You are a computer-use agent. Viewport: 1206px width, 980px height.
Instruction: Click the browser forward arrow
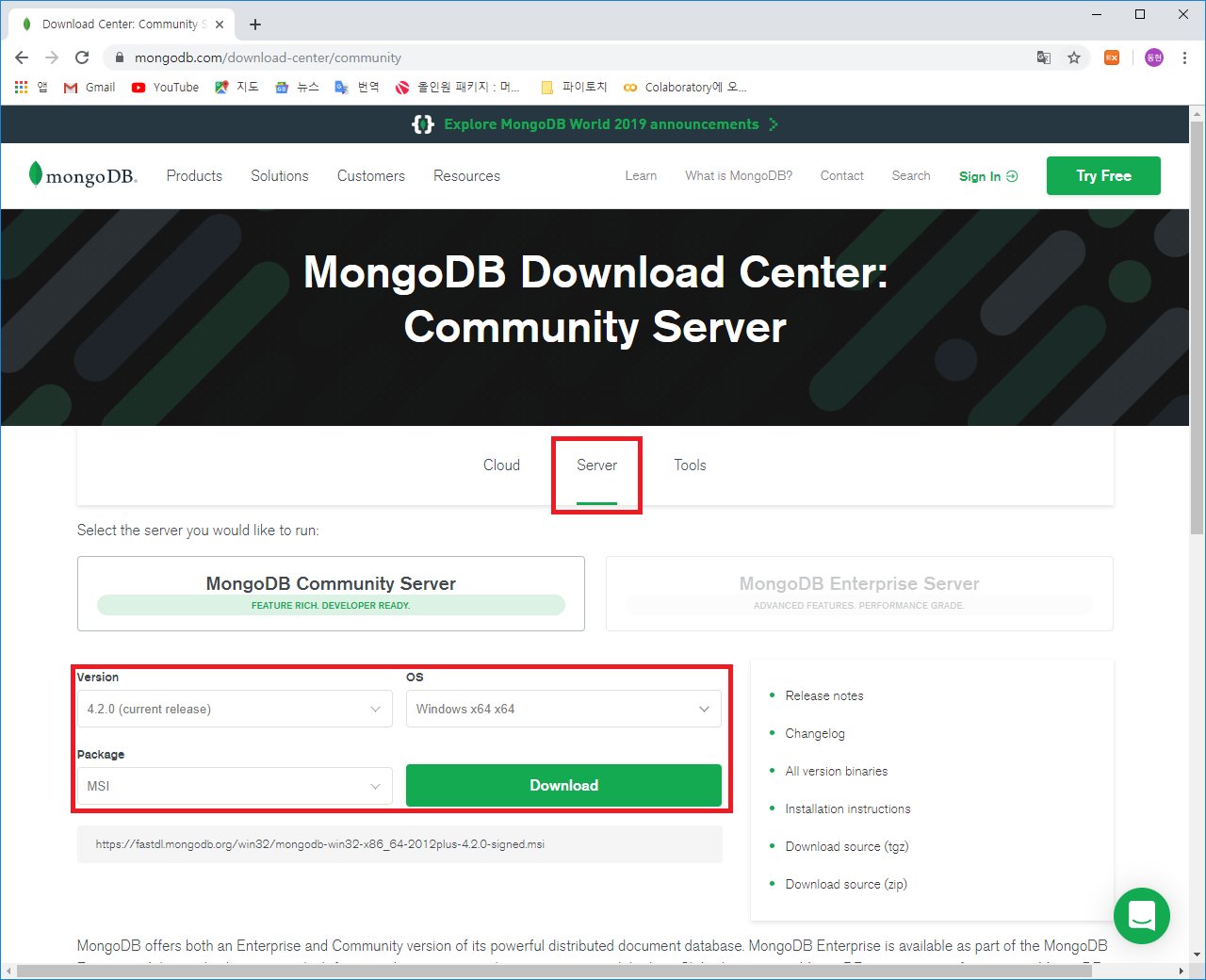coord(52,57)
